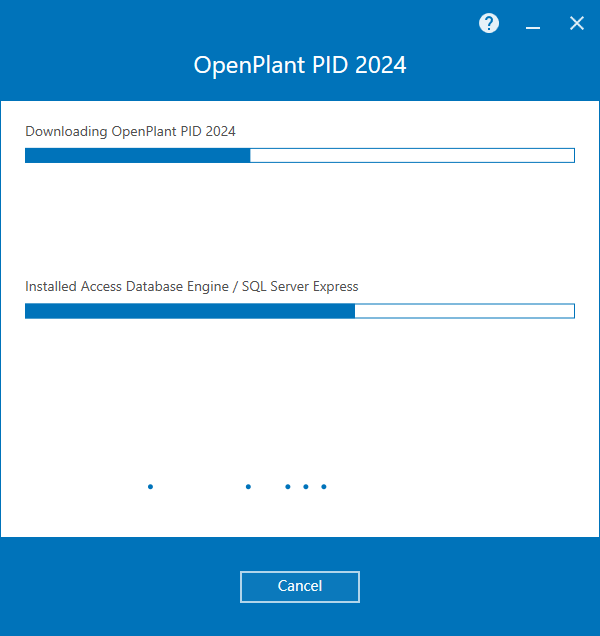Close the OpenPlant PID 2024 installer
This screenshot has height=636, width=600.
coord(576,23)
